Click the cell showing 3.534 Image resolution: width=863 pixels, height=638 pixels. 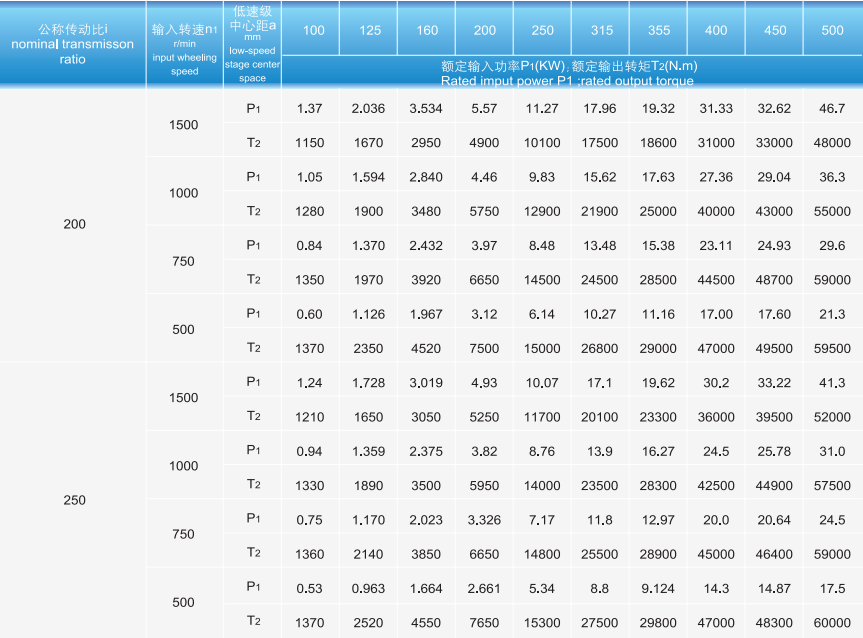point(426,108)
